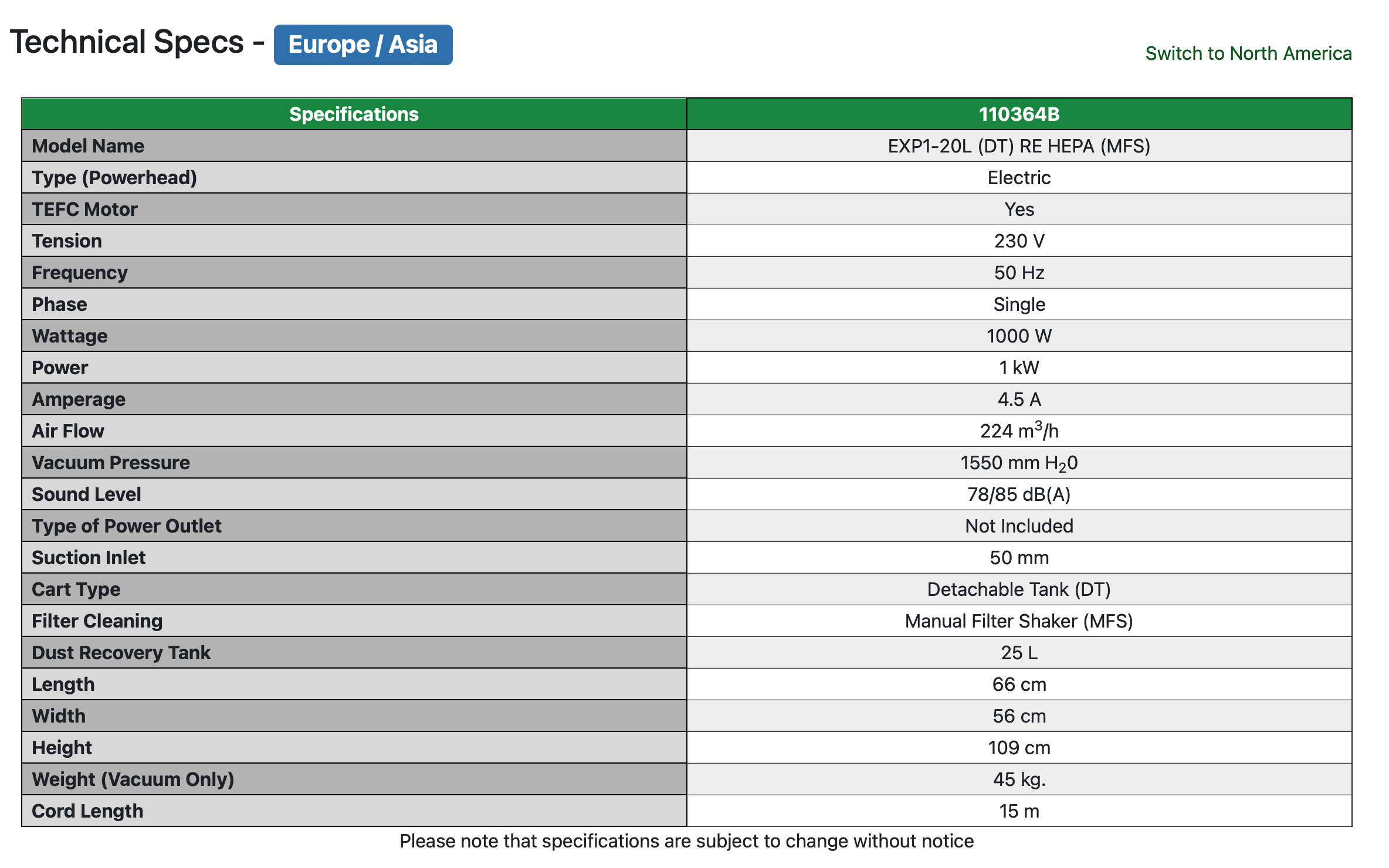Image resolution: width=1389 pixels, height=868 pixels.
Task: Select the Type of Power Outlet label
Action: click(x=127, y=526)
